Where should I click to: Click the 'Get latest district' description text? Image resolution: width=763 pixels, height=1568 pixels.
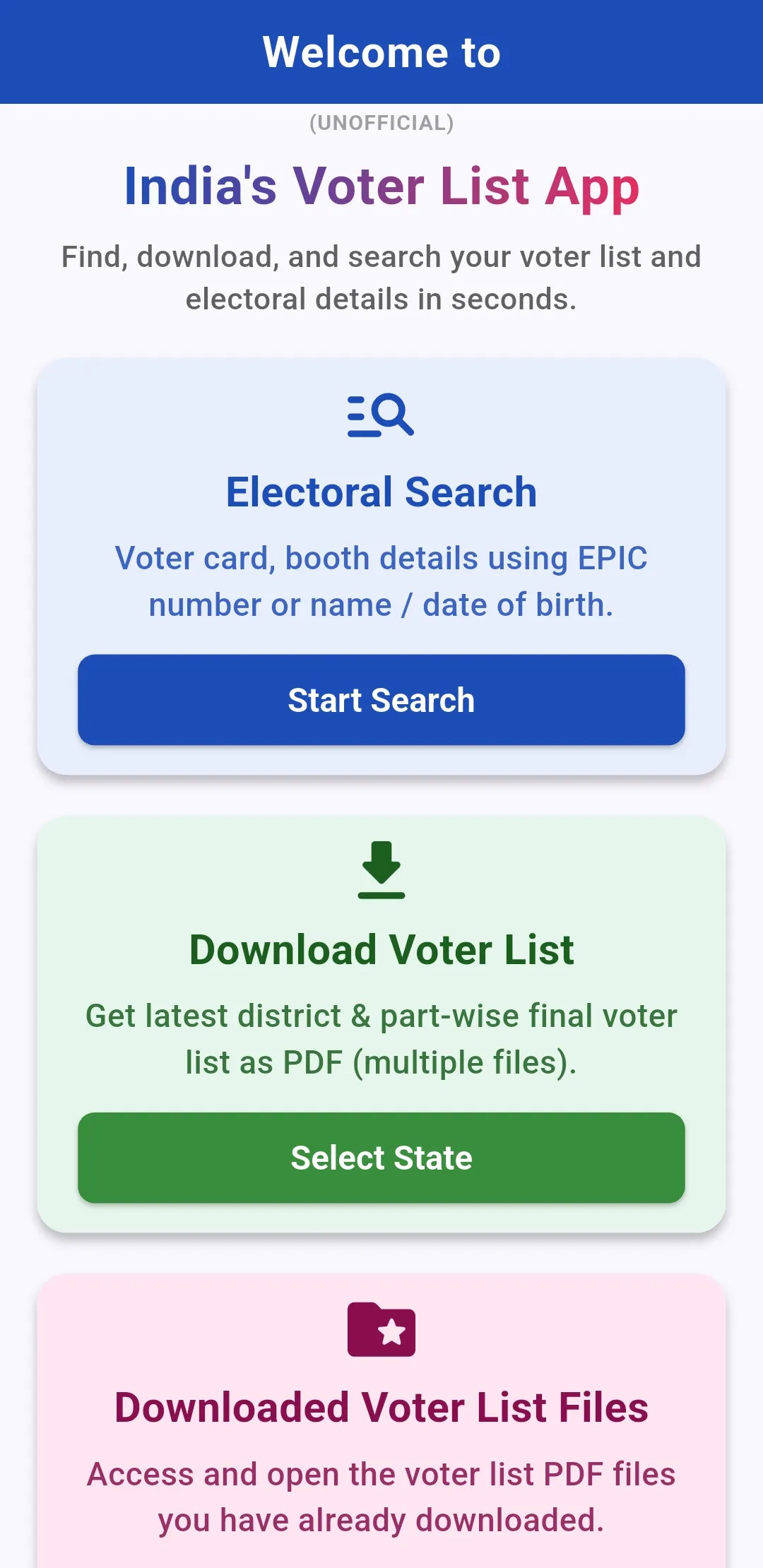[381, 1039]
